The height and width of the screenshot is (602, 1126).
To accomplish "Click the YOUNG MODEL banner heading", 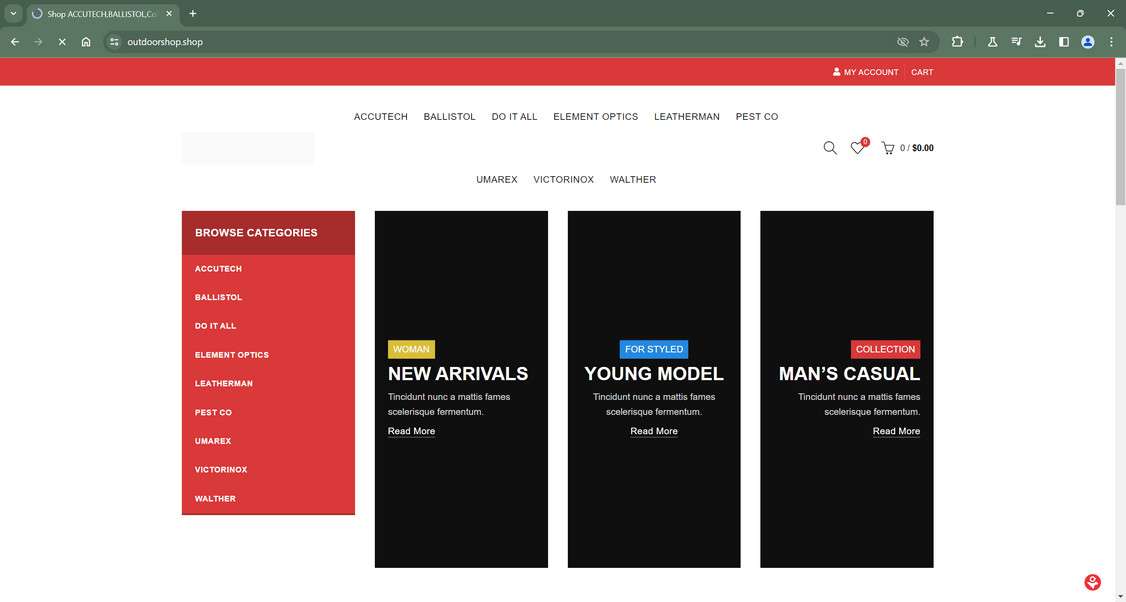I will tap(654, 374).
